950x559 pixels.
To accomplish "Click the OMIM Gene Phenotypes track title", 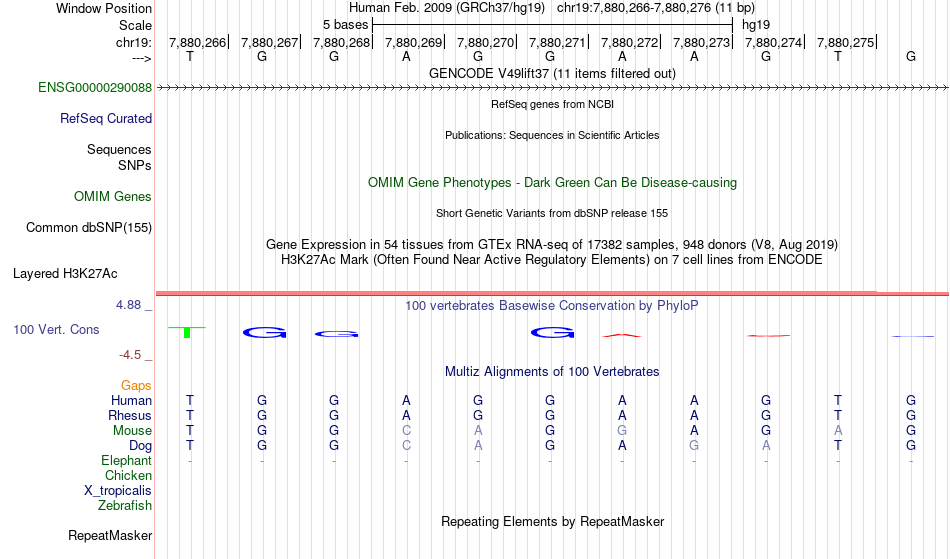I will (553, 183).
